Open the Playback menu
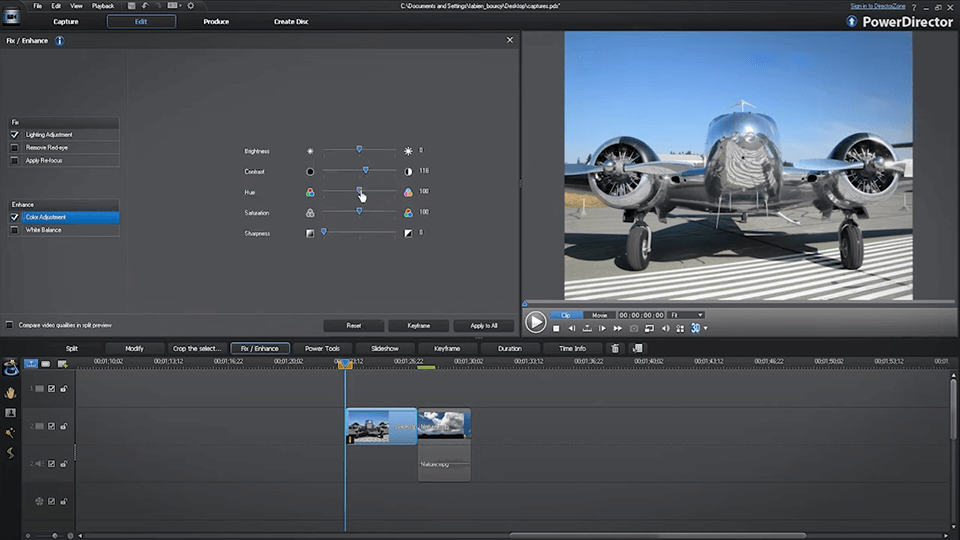This screenshot has height=540, width=960. tap(103, 6)
